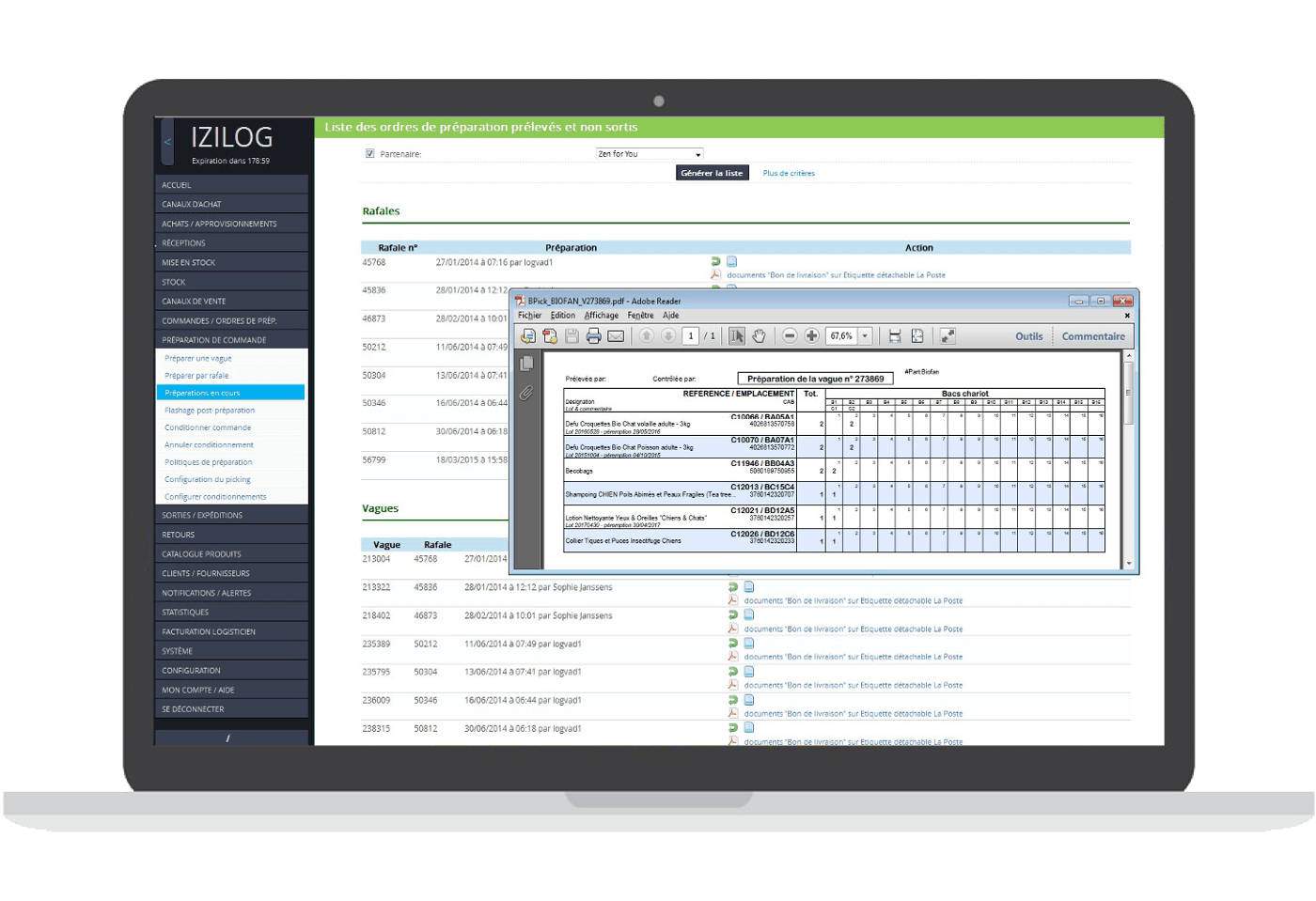Click the Générer la liste button

point(712,173)
